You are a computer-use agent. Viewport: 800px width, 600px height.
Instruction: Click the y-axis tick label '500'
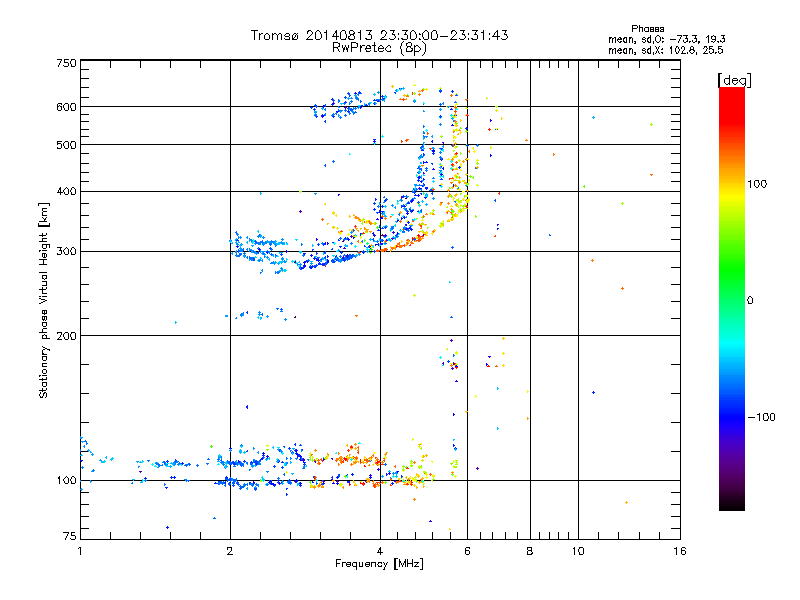66,145
